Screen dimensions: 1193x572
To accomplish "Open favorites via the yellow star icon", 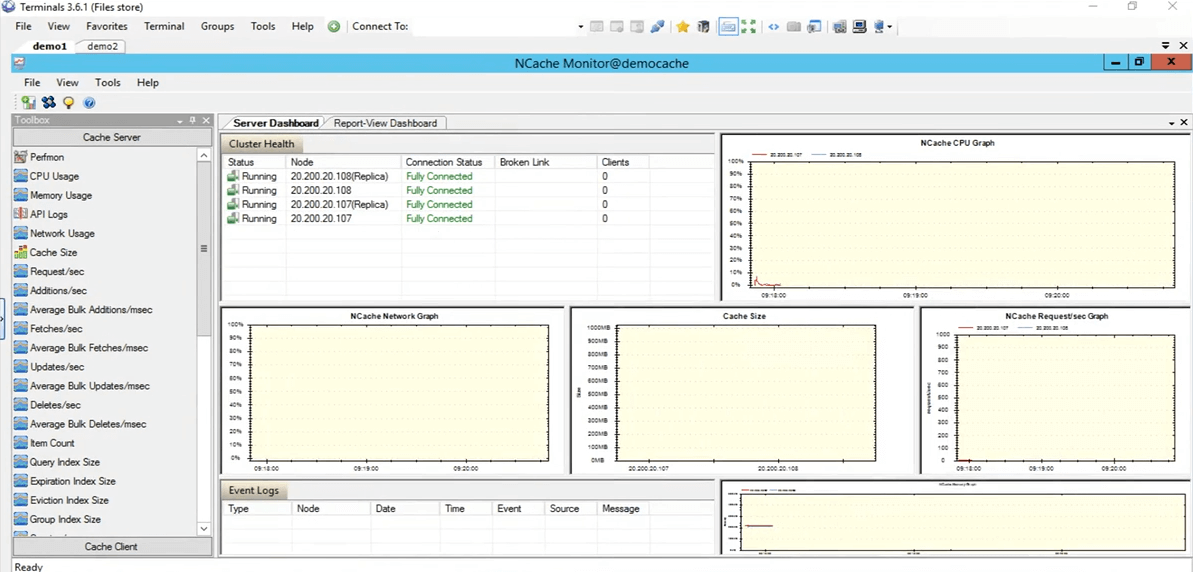I will 682,27.
